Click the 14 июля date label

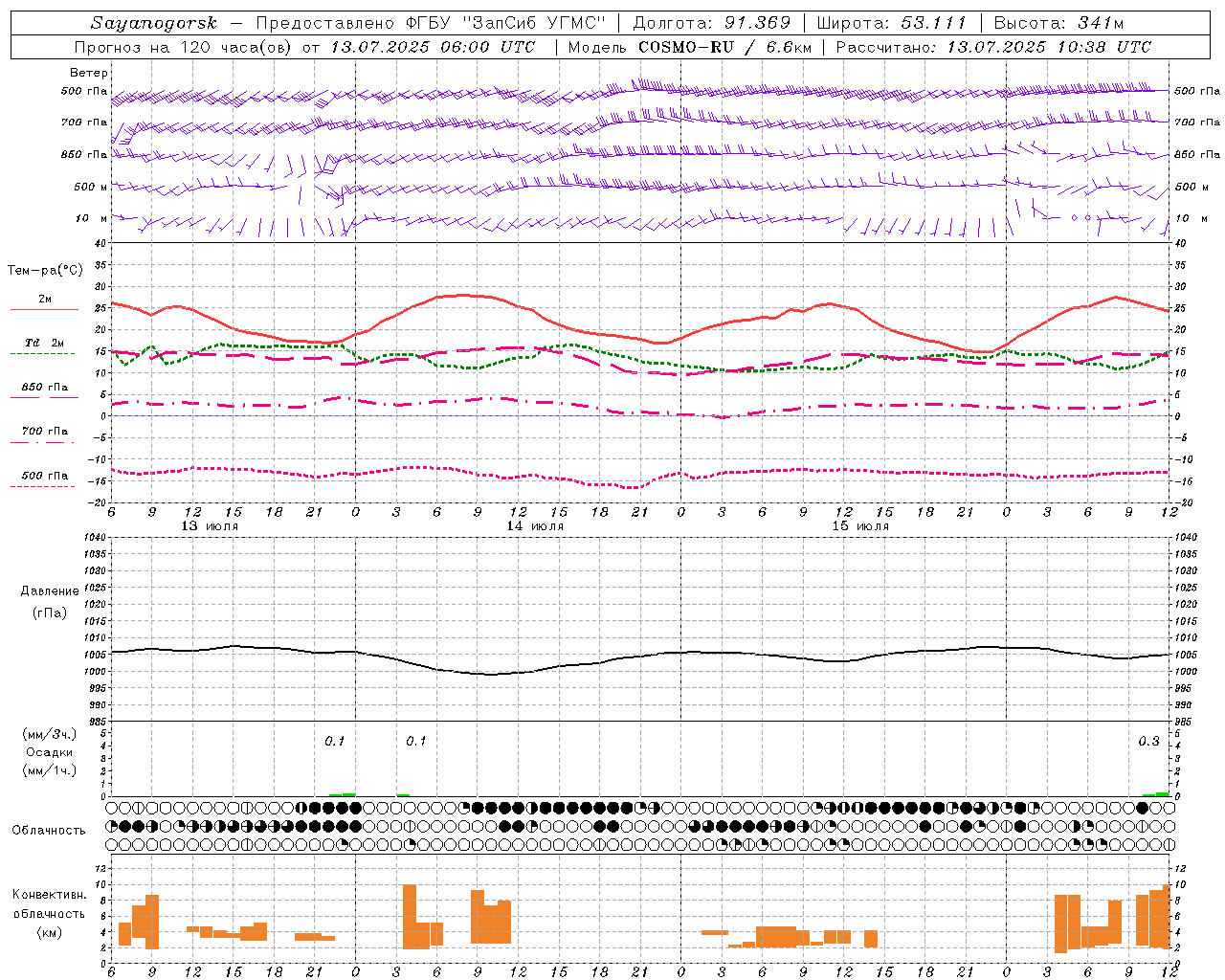pos(535,526)
